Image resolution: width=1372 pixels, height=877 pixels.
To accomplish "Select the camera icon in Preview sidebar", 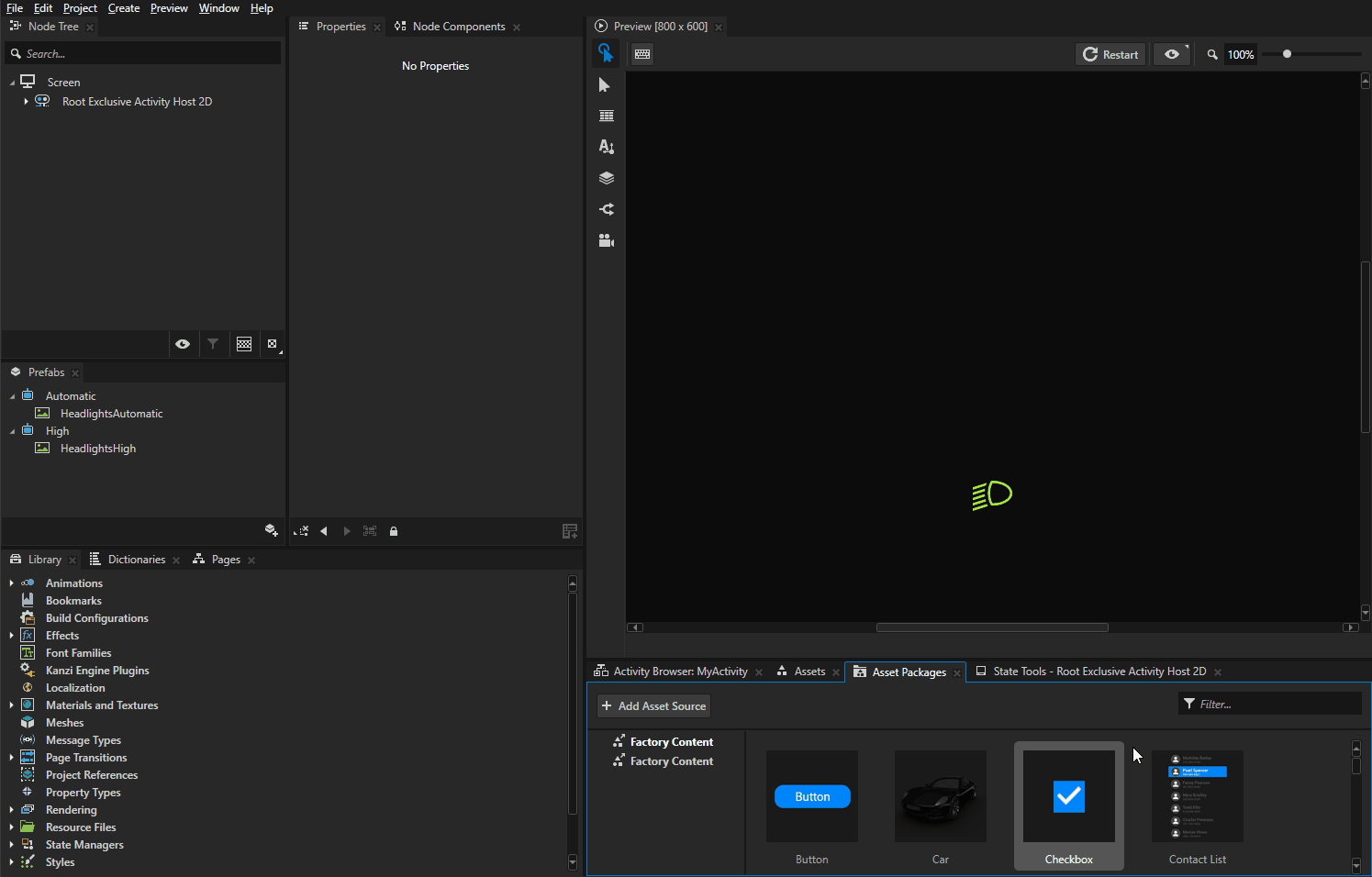I will click(606, 240).
